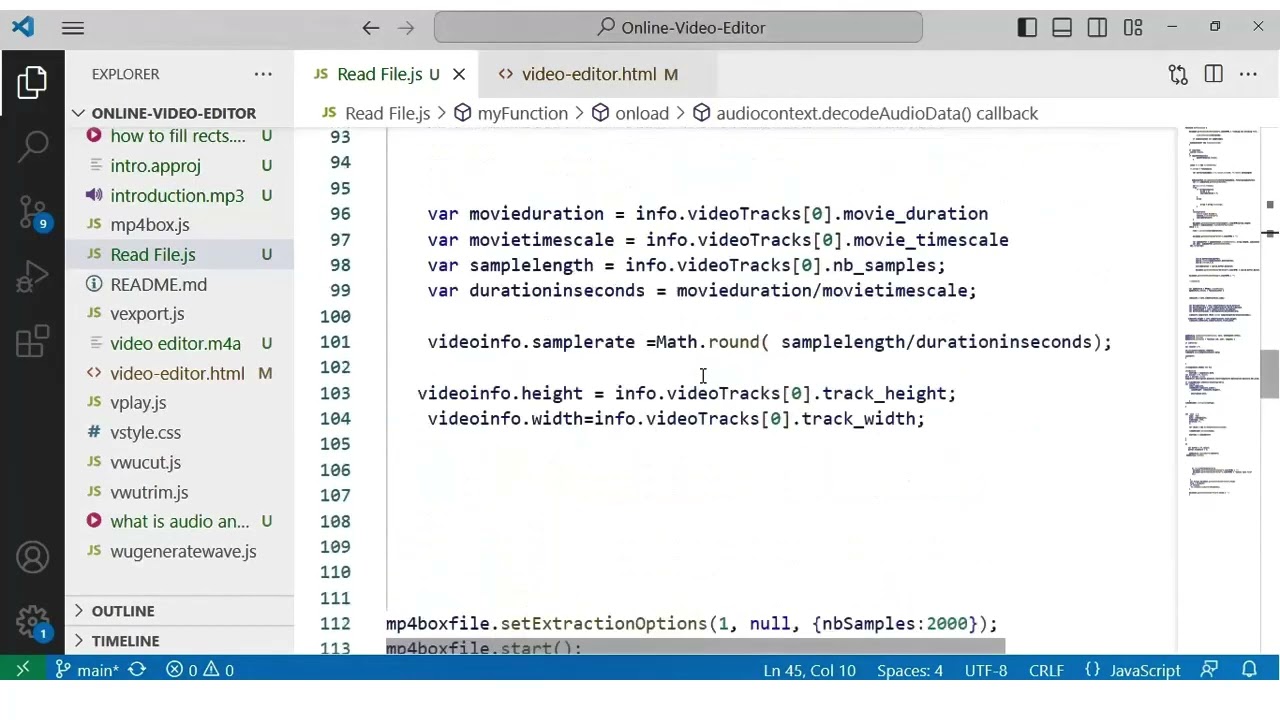Click Spaces: 4 indentation setting
The height and width of the screenshot is (720, 1280).
[909, 670]
